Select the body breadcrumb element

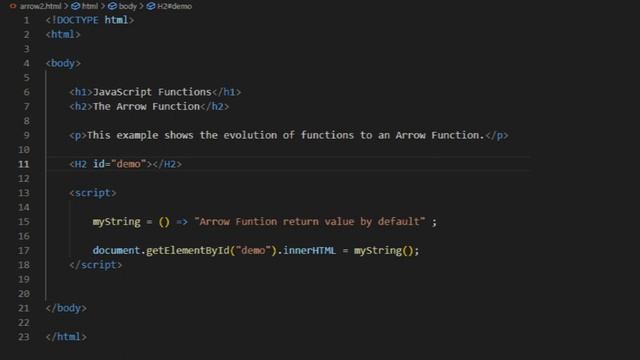128,6
